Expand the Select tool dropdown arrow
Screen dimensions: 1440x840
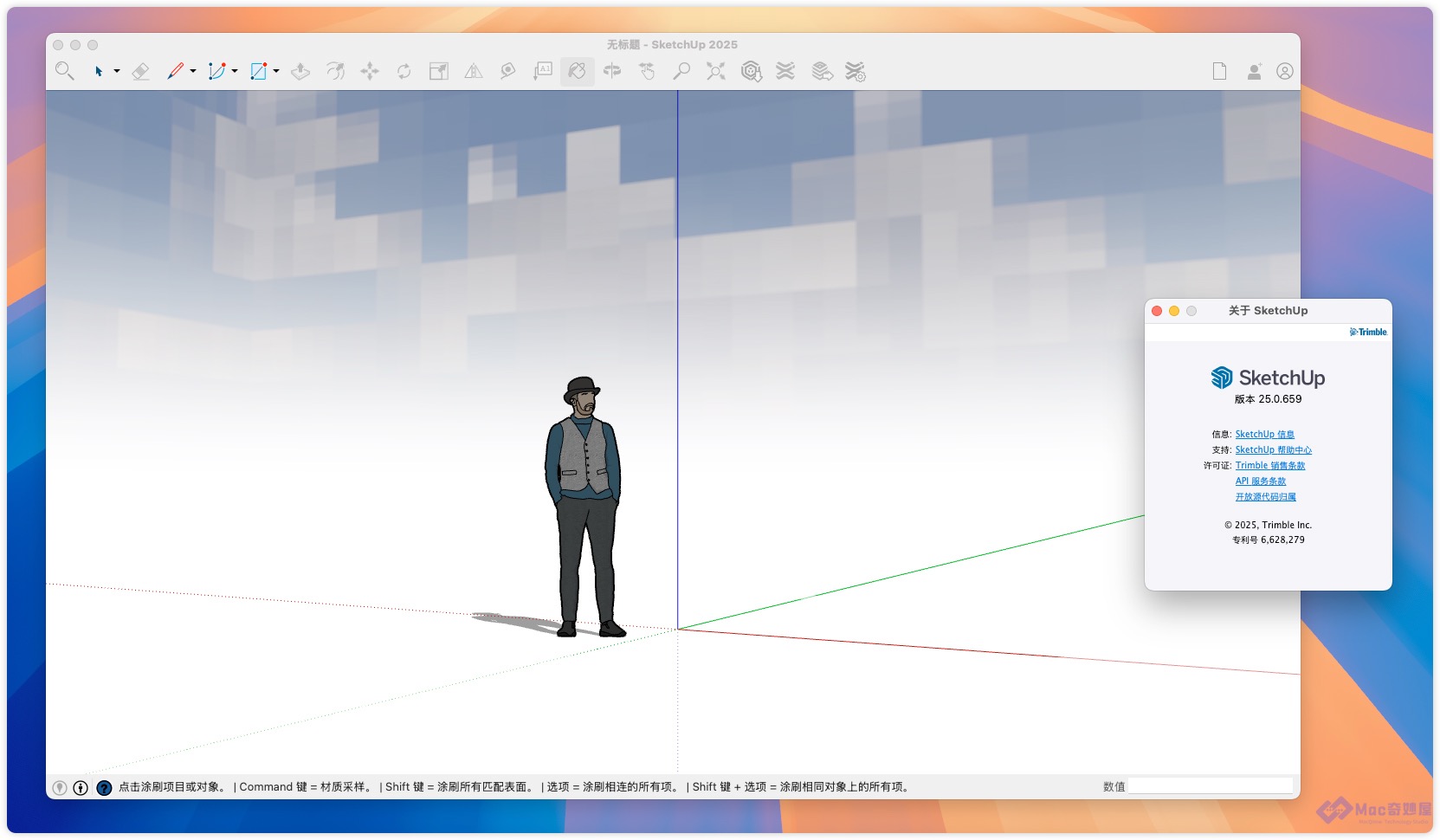pos(117,71)
